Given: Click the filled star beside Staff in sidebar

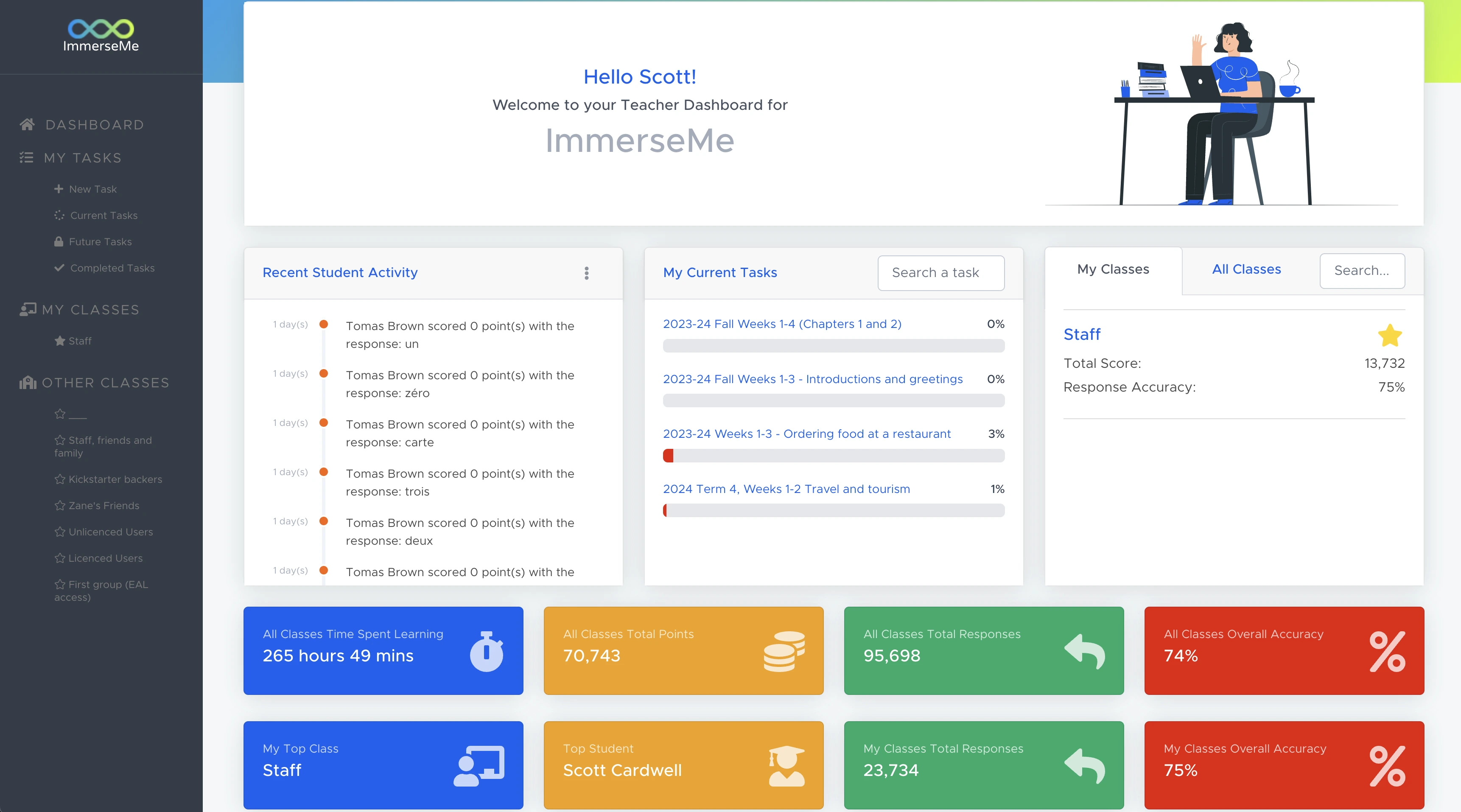Looking at the screenshot, I should click(59, 341).
